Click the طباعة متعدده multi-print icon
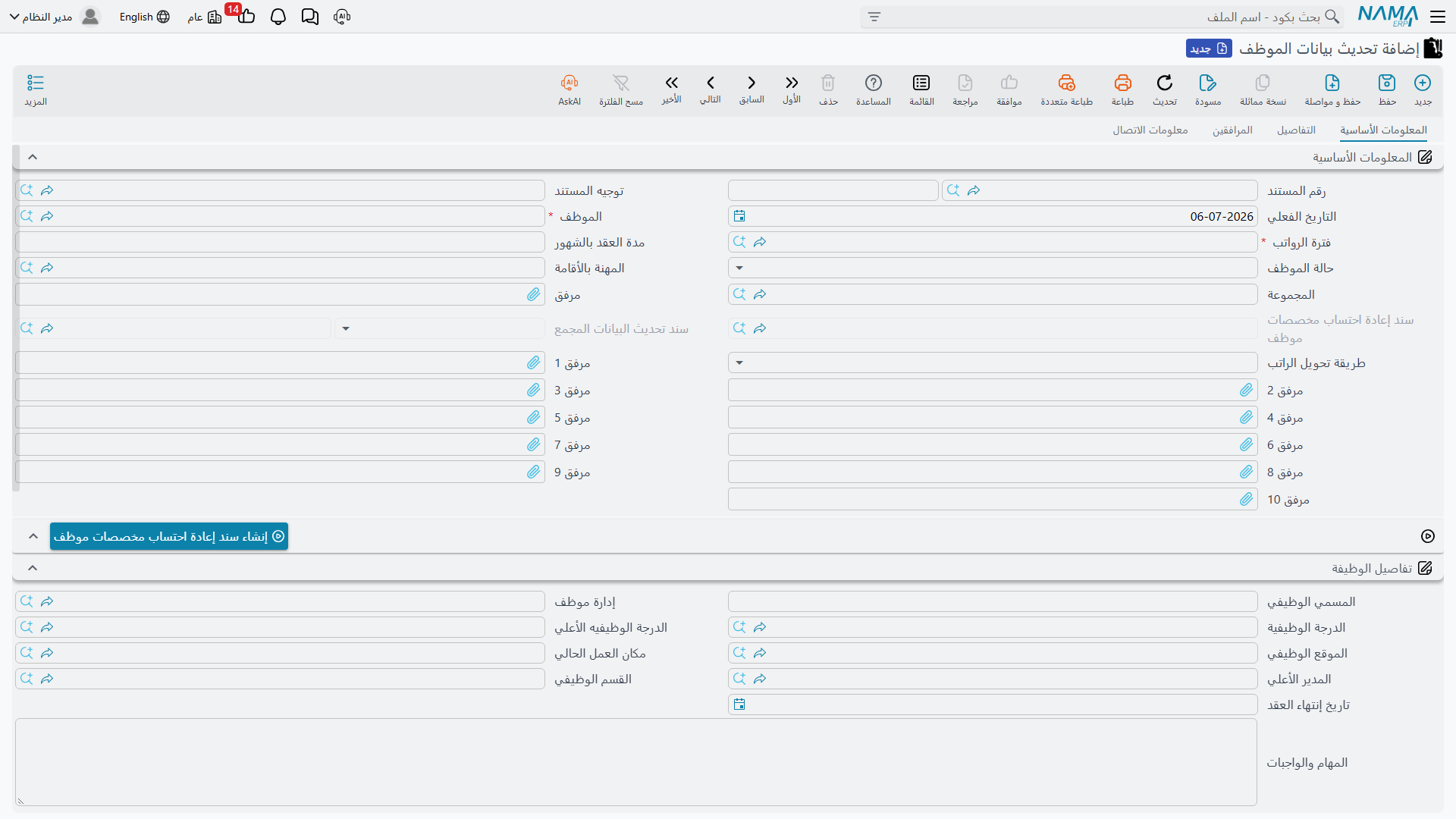The image size is (1456, 819). (1067, 83)
